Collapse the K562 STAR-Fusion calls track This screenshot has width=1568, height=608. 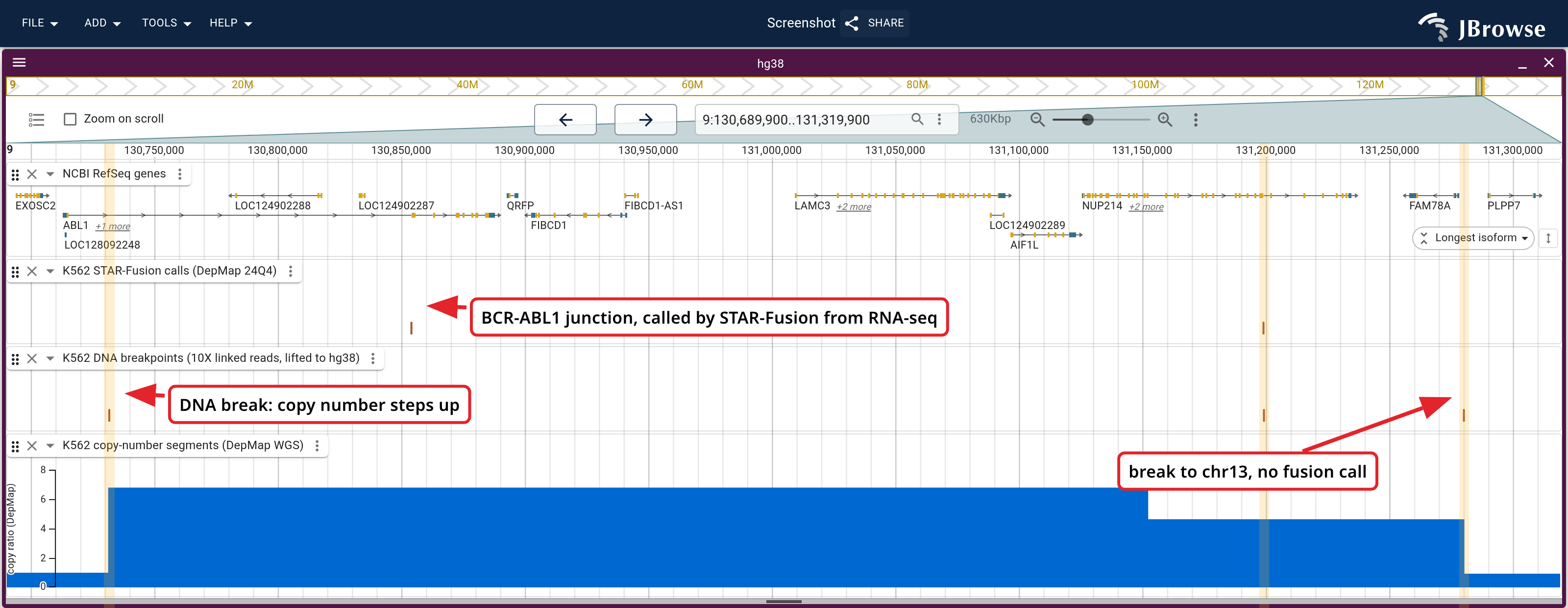pyautogui.click(x=50, y=271)
